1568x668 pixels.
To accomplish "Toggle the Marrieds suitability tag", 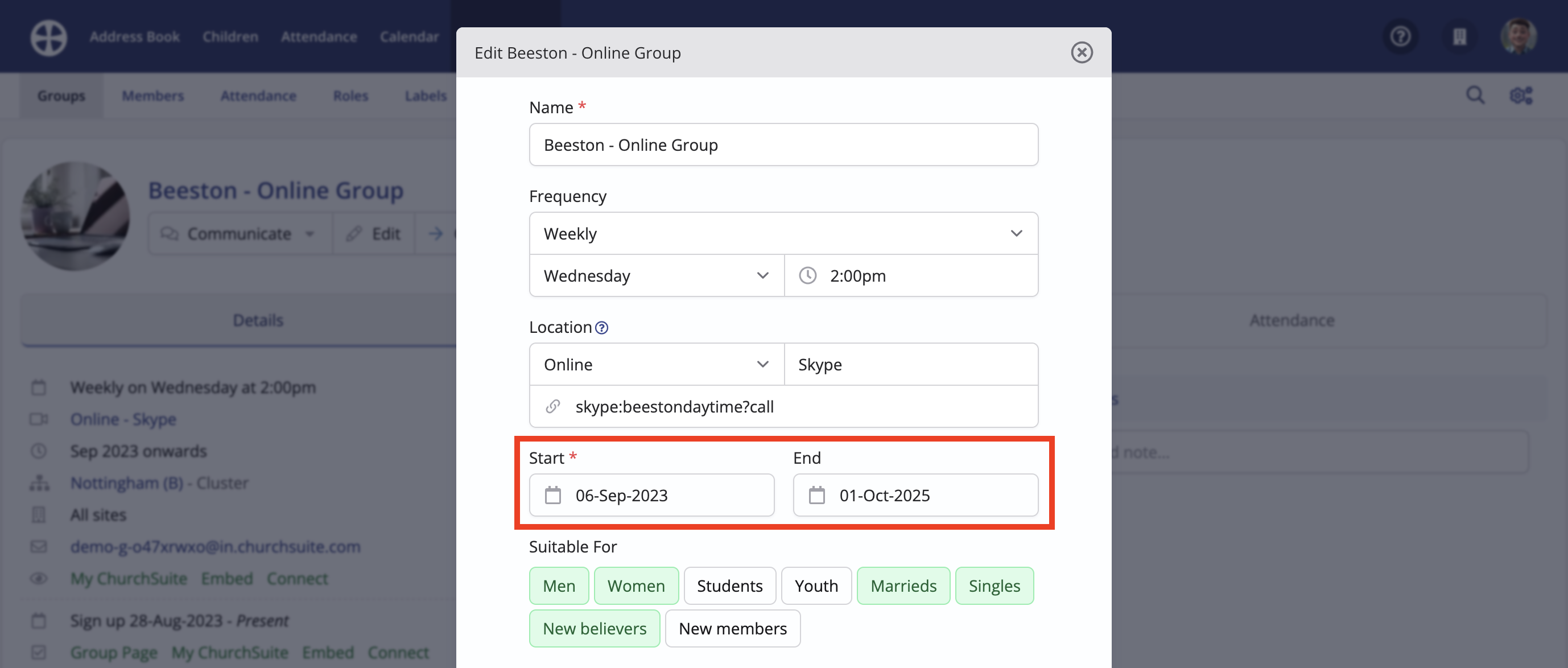I will click(x=903, y=586).
